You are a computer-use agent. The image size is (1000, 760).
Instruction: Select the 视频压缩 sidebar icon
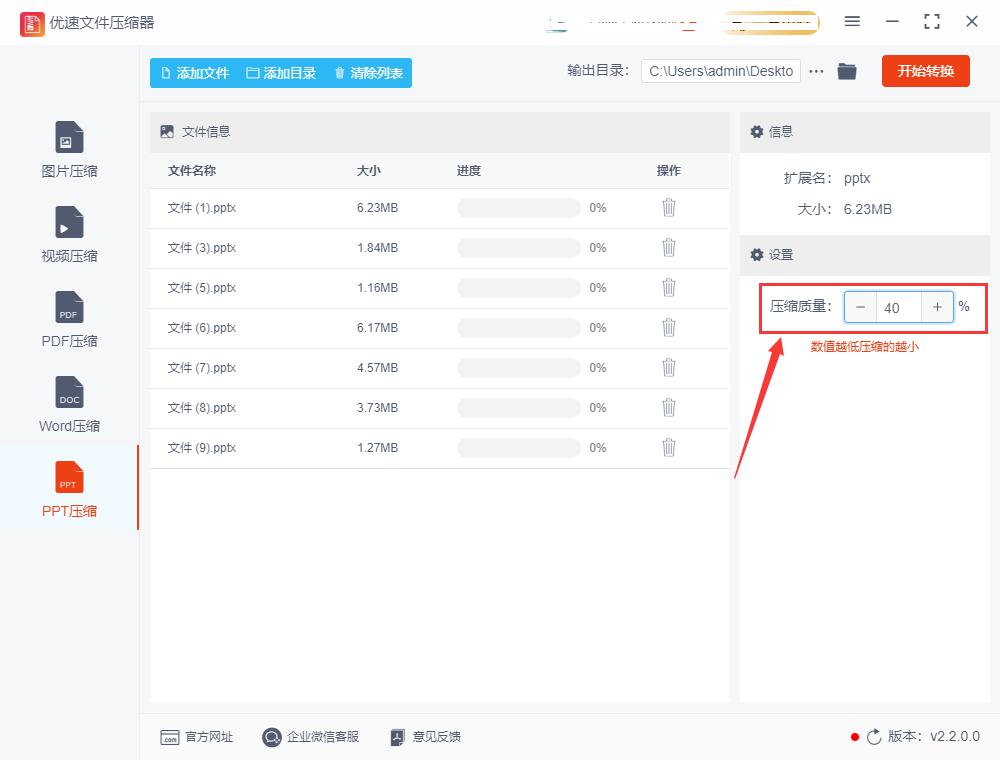pos(68,233)
